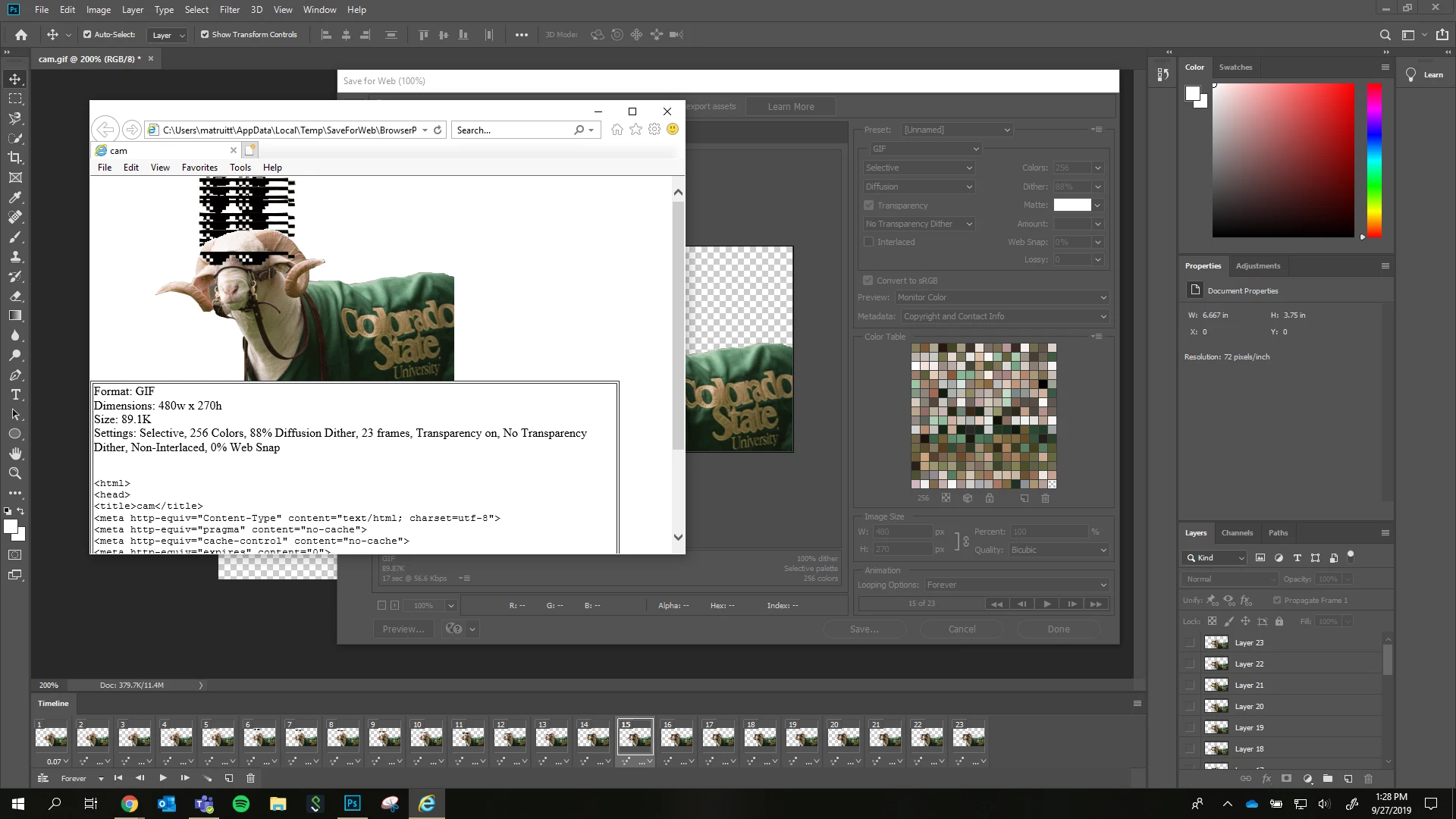
Task: Select the Horizontal Type tool
Action: point(15,395)
